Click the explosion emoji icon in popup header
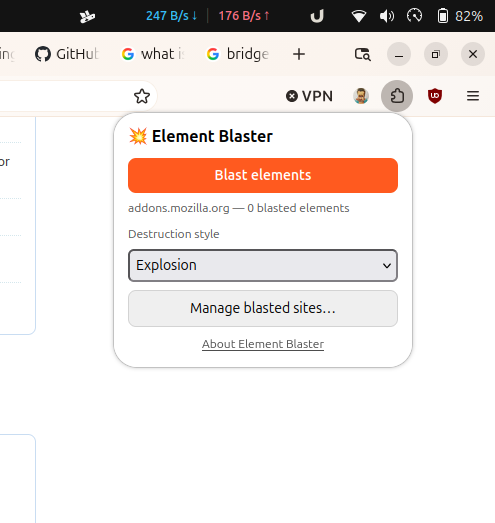Viewport: 495px width, 523px height. 138,136
